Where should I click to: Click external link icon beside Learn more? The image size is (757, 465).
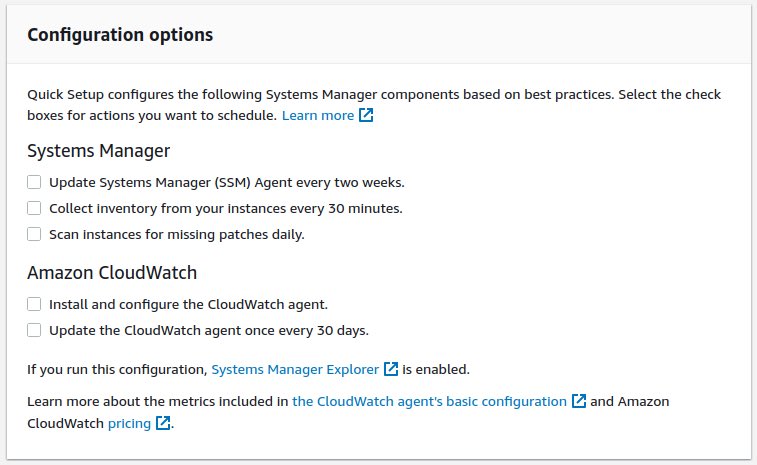point(367,116)
